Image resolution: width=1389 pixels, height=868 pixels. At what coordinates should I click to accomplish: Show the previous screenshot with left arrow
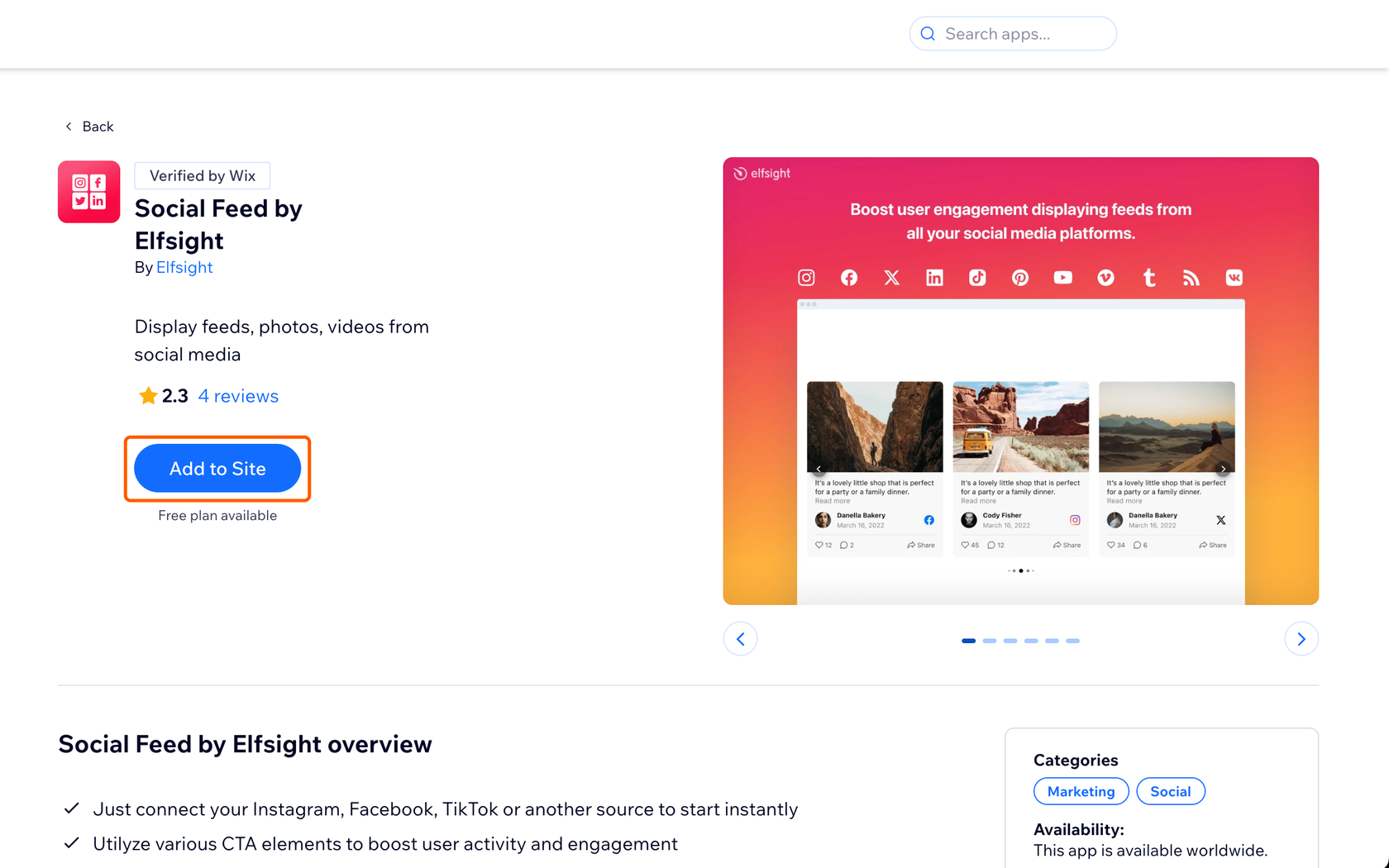(740, 639)
